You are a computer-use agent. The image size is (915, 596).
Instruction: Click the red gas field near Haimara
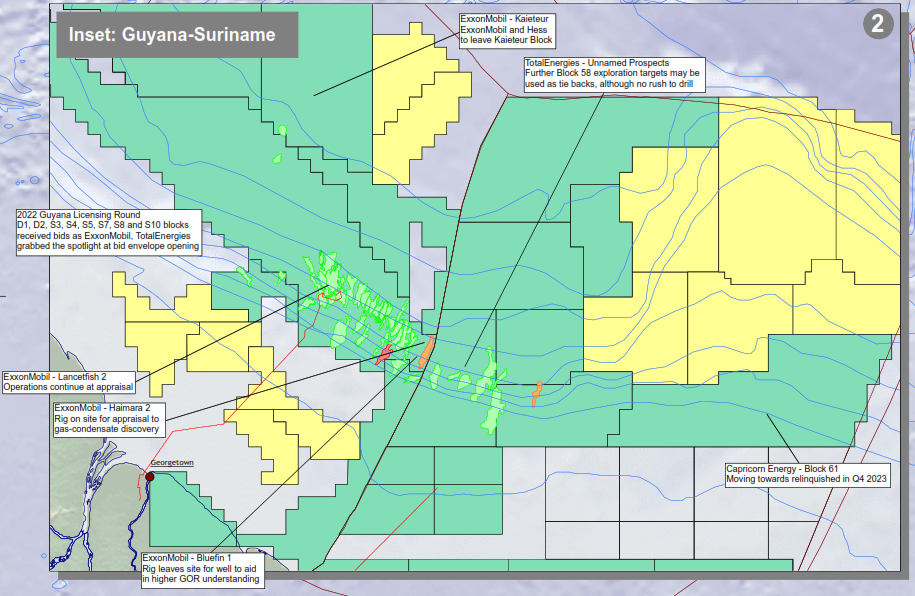pos(383,353)
